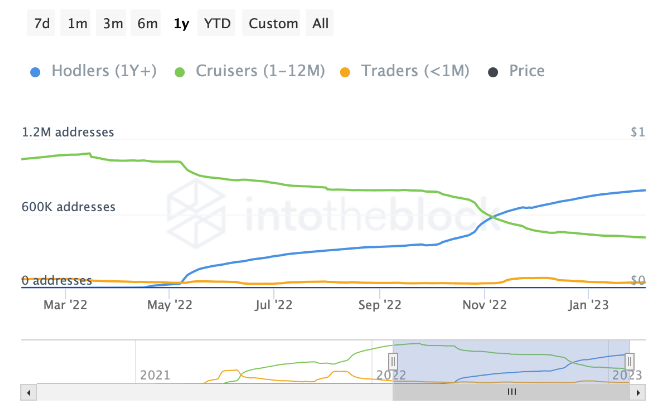667x415 pixels.
Task: Switch to the 6m time range
Action: coord(147,23)
